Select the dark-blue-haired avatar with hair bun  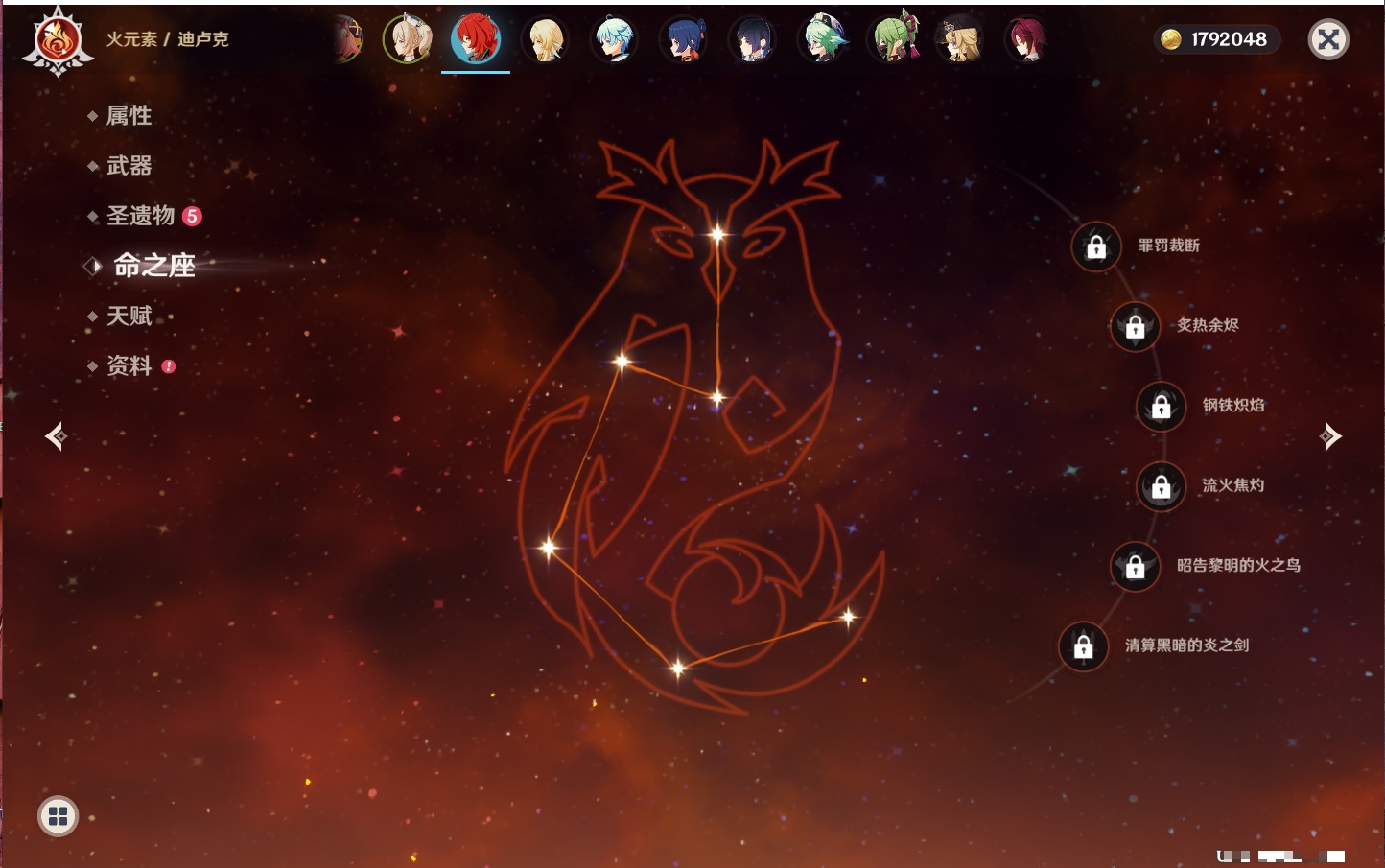[x=683, y=39]
